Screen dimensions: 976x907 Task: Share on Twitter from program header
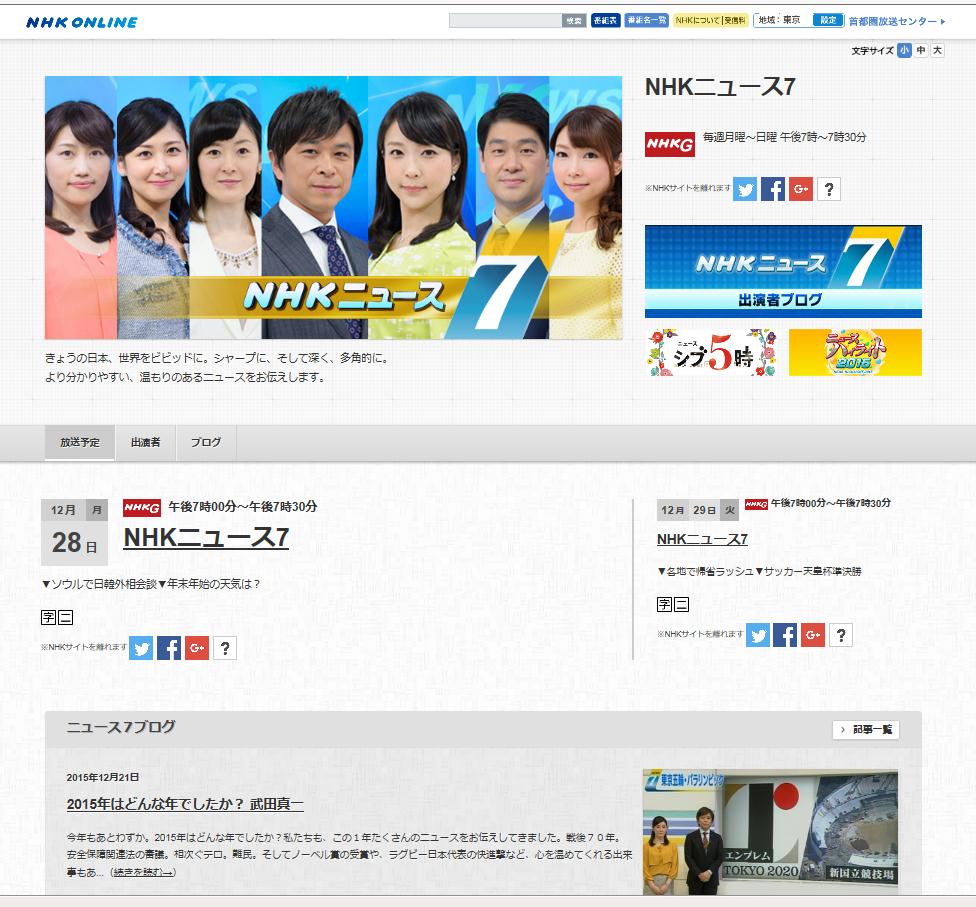[744, 189]
